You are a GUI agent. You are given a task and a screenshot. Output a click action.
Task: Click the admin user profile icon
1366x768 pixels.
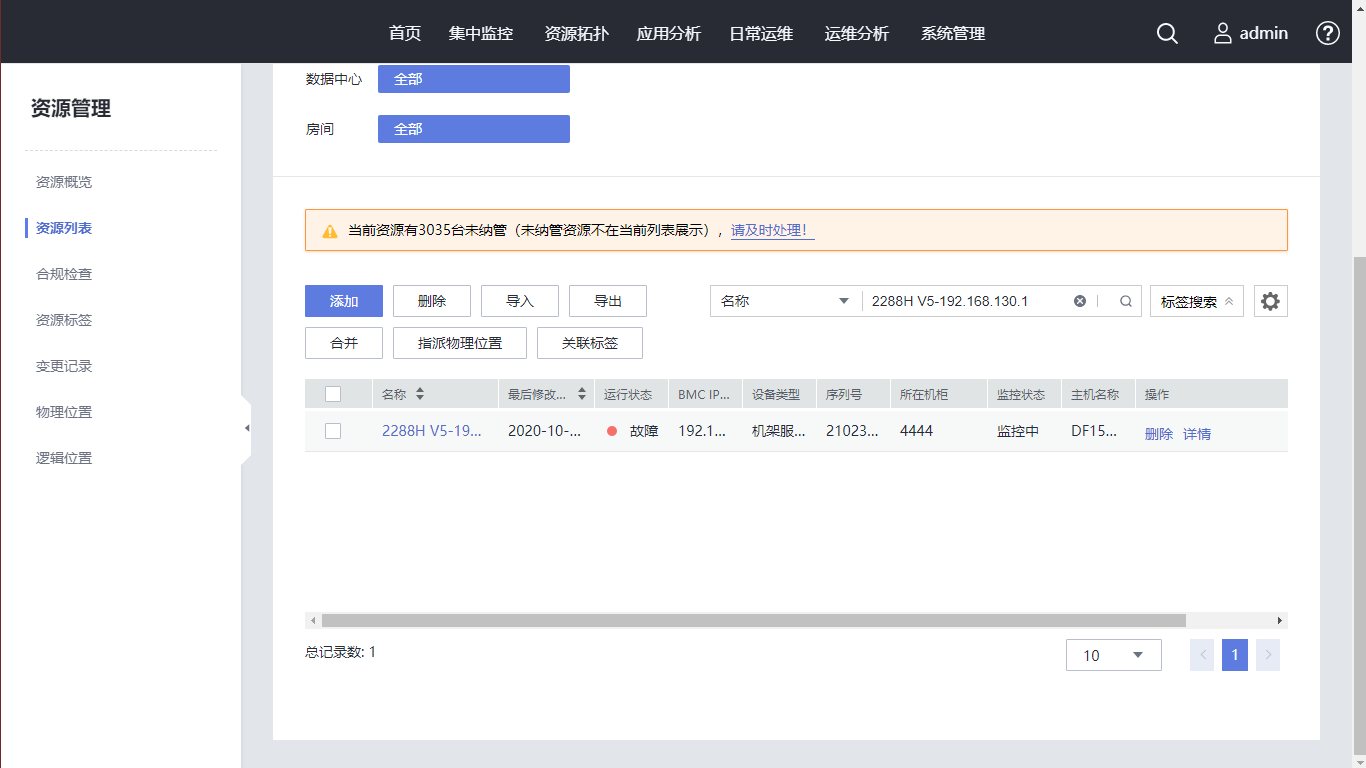click(1222, 33)
